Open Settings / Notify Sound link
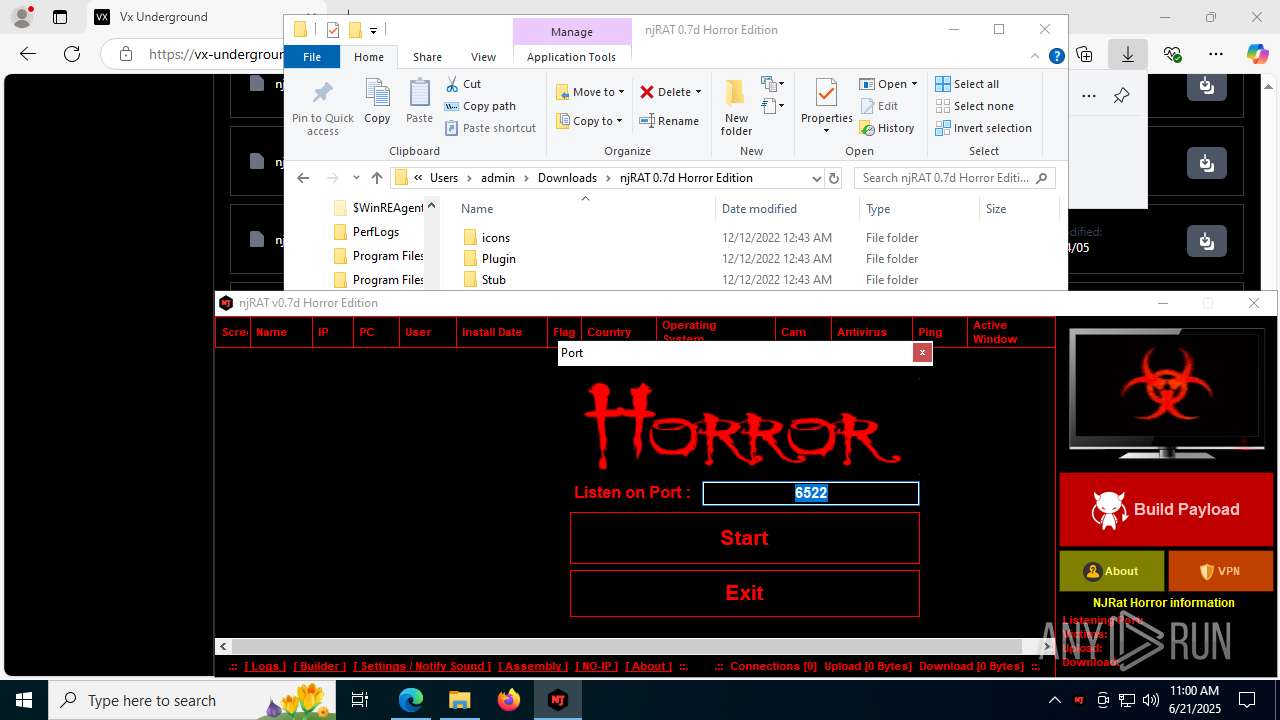Screen dimensions: 1280x720 pos(422,666)
